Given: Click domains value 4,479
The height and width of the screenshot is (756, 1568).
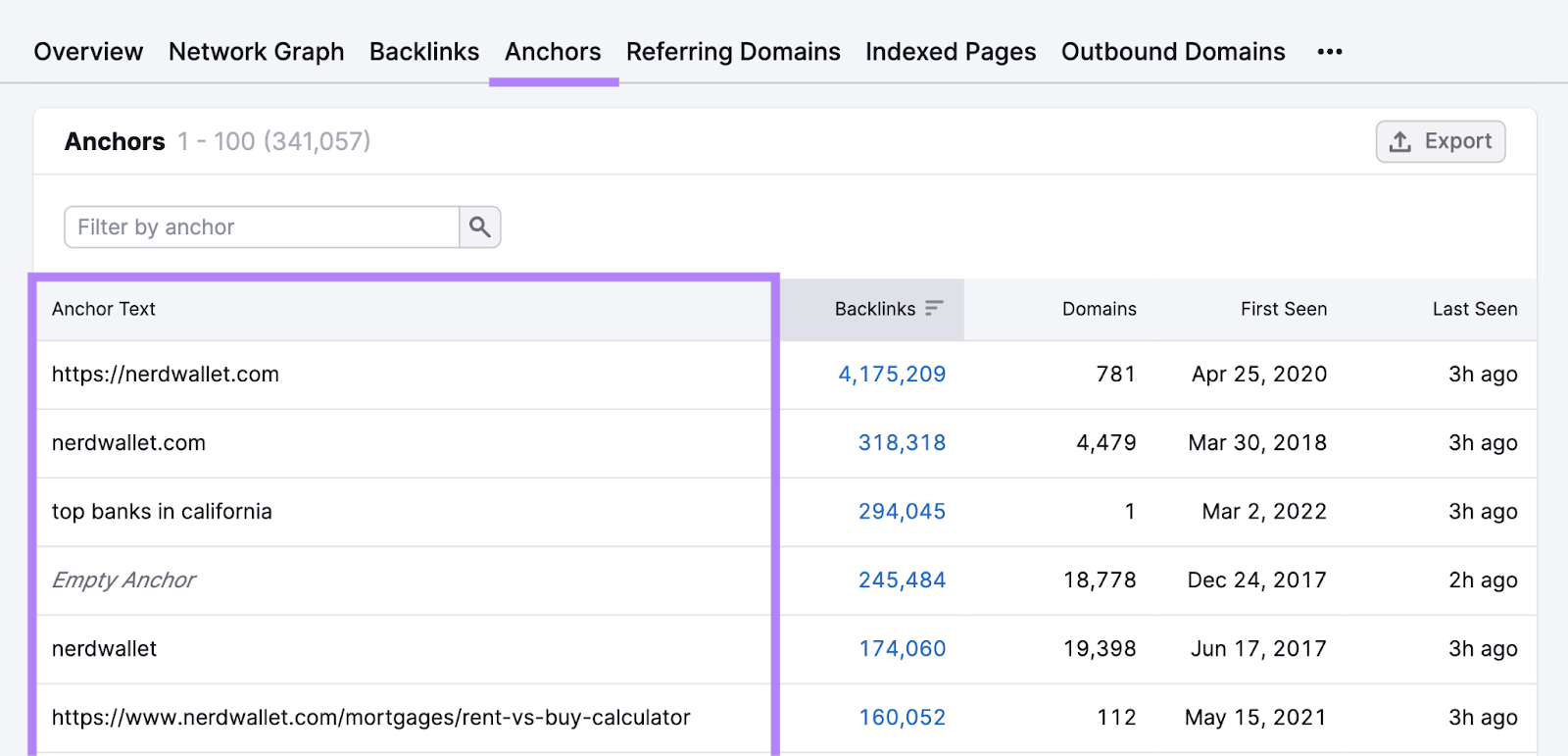Looking at the screenshot, I should click(1106, 442).
